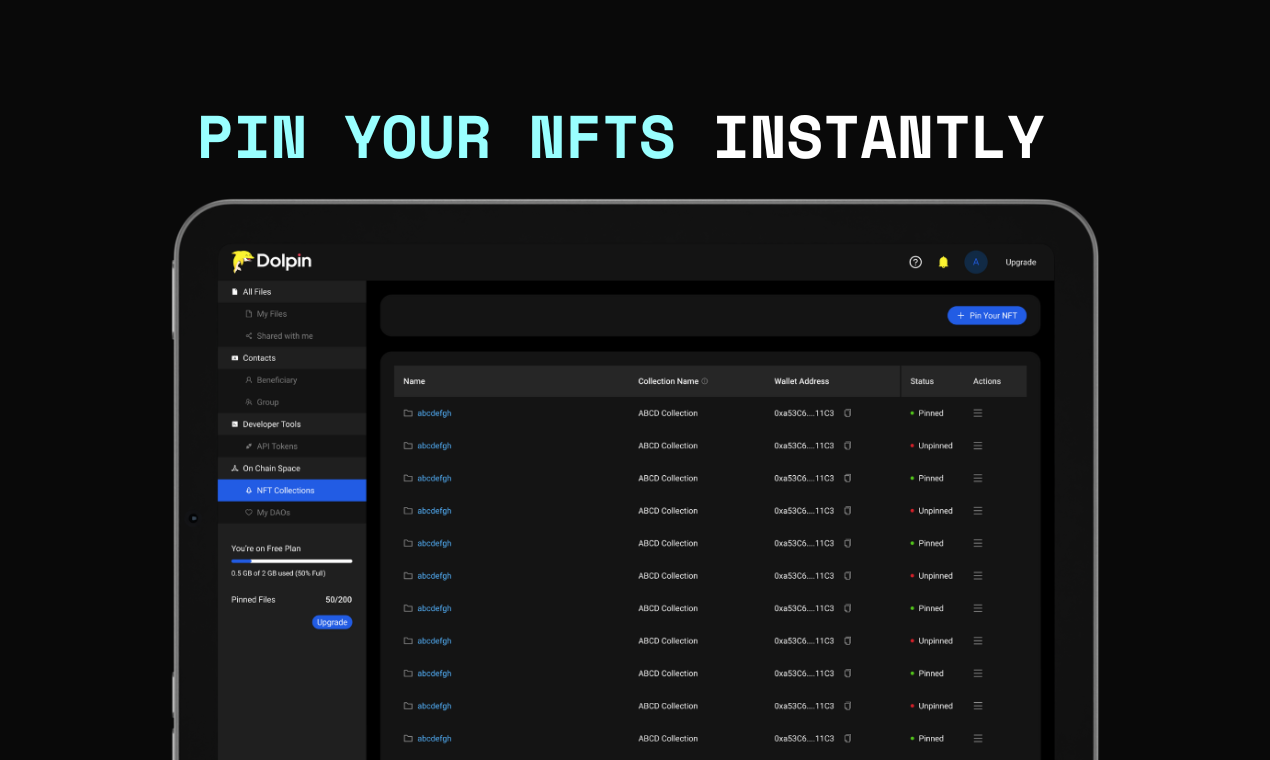Screen dimensions: 1270x760
Task: Select the On Chain Space section
Action: 292,468
